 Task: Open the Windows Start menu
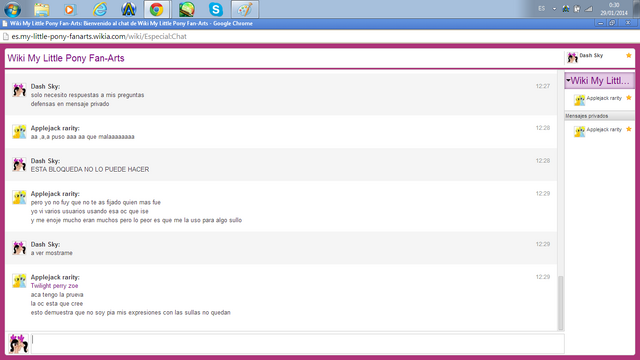[12, 9]
